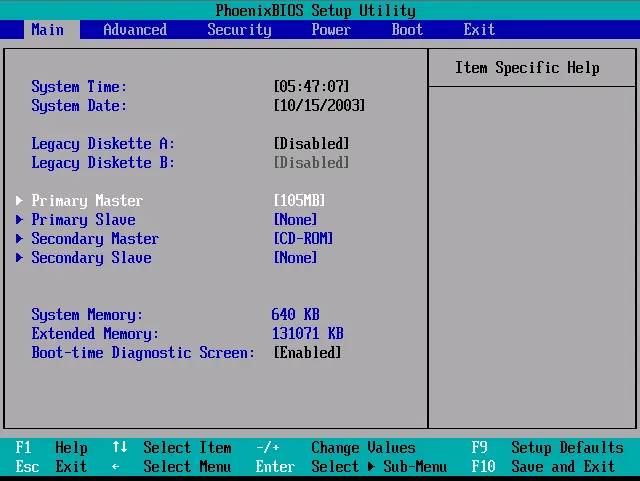Switch to the Boot tab
The width and height of the screenshot is (640, 481).
407,30
